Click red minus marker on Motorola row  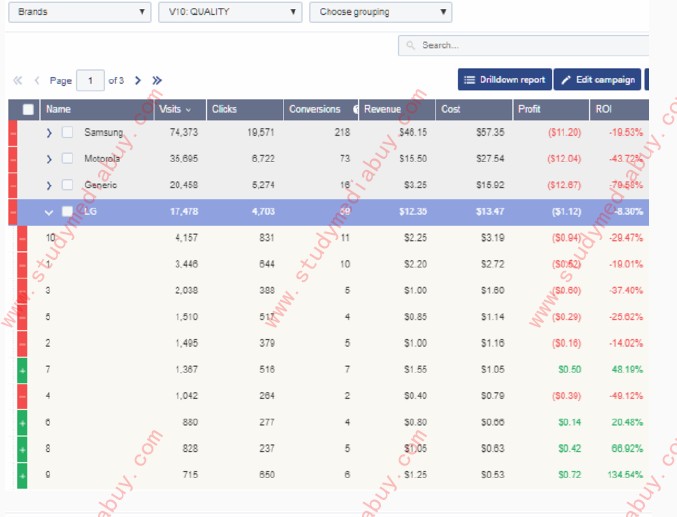(x=13, y=159)
